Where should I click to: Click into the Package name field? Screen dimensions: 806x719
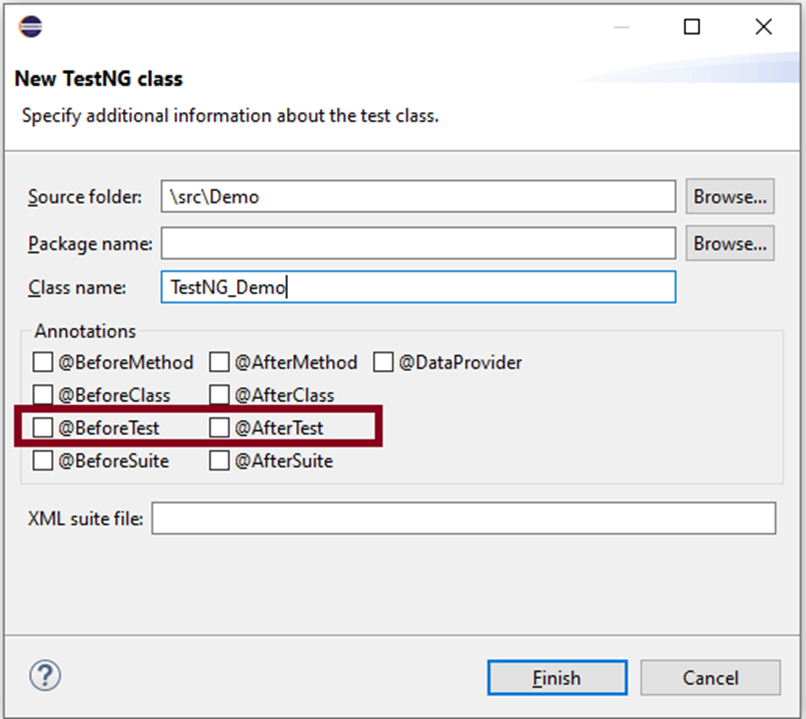(417, 243)
